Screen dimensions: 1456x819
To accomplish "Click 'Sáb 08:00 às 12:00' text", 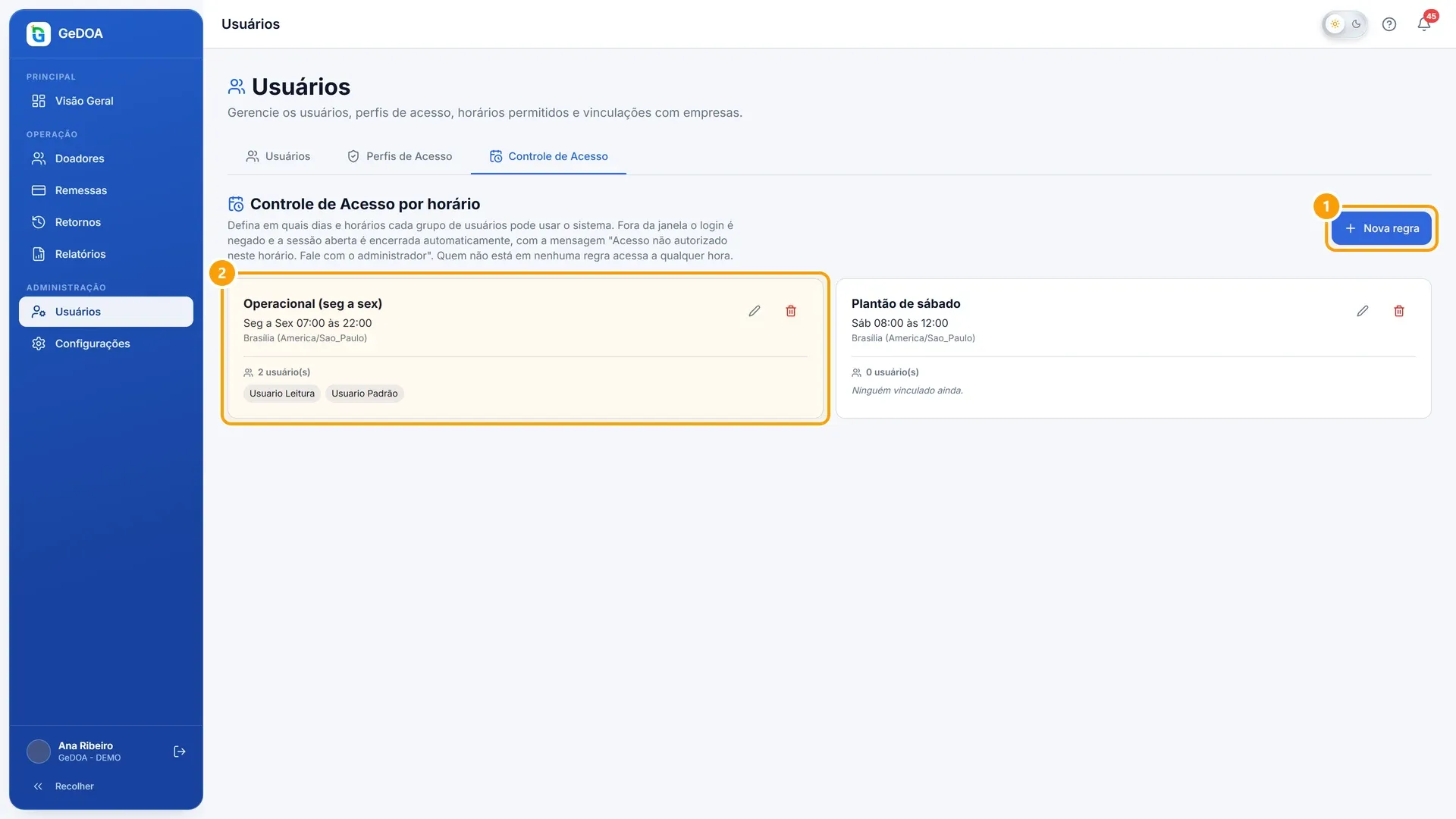I will [x=900, y=323].
